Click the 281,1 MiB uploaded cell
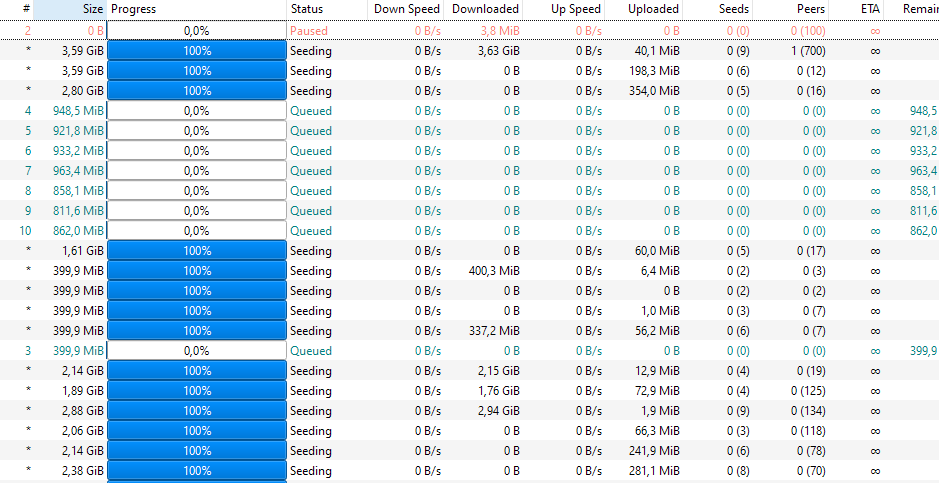The image size is (940, 483). pyautogui.click(x=655, y=470)
